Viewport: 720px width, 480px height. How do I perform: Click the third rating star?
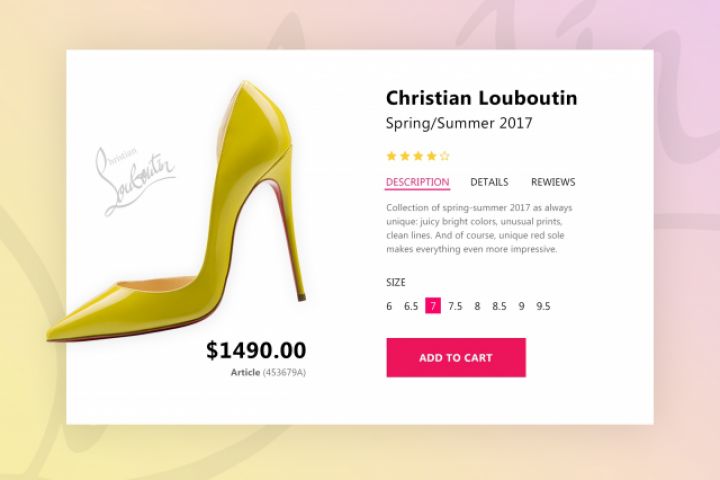click(x=417, y=156)
